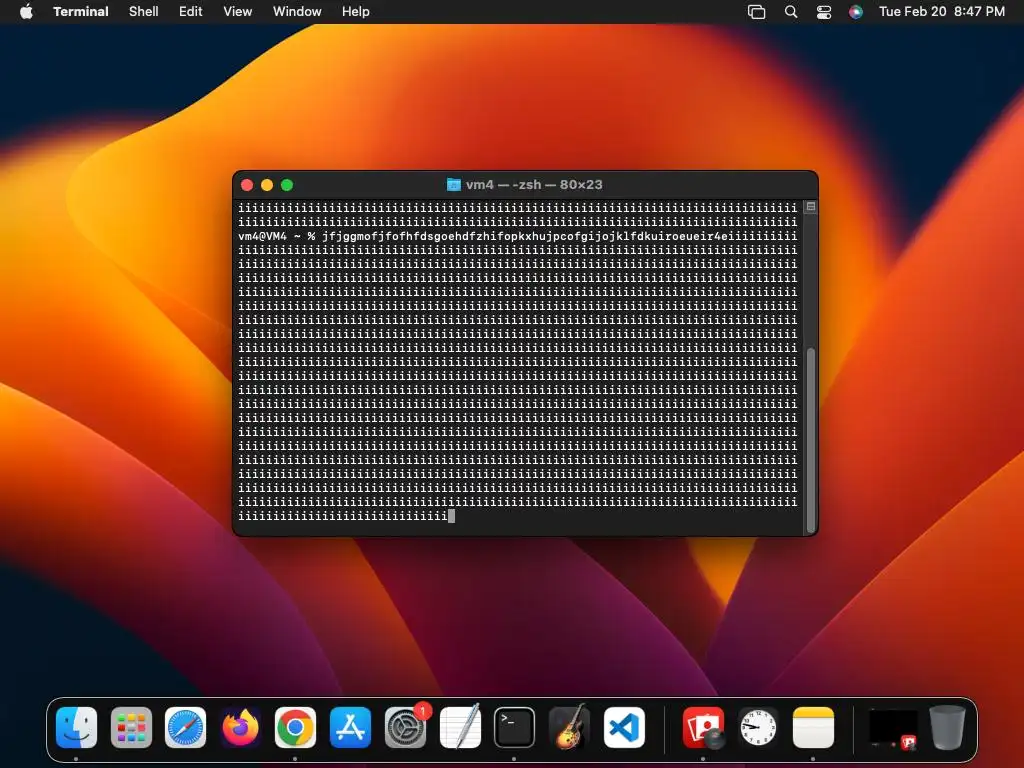Launch Safari from the Dock
This screenshot has width=1024, height=768.
pyautogui.click(x=185, y=727)
